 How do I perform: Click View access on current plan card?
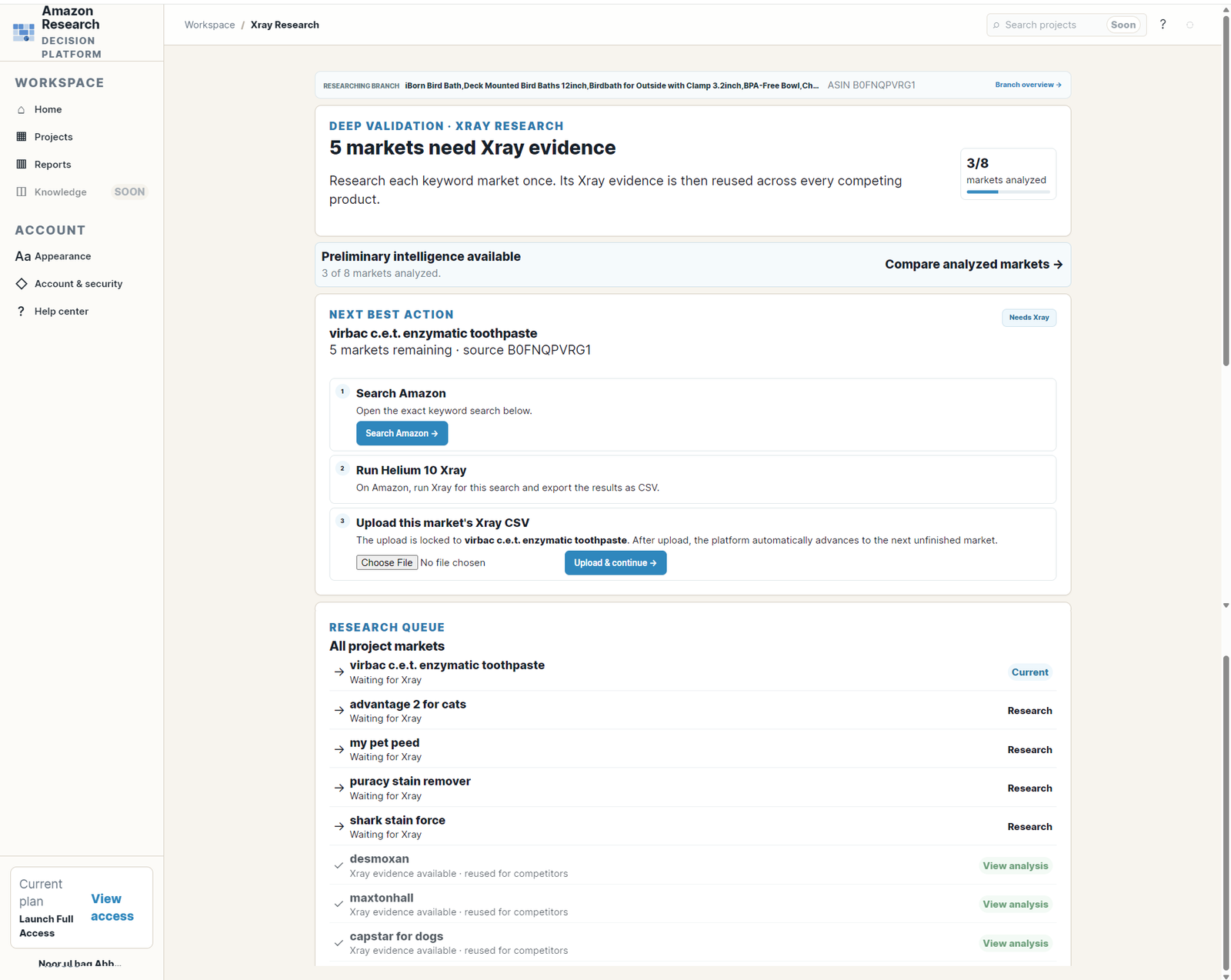point(112,908)
